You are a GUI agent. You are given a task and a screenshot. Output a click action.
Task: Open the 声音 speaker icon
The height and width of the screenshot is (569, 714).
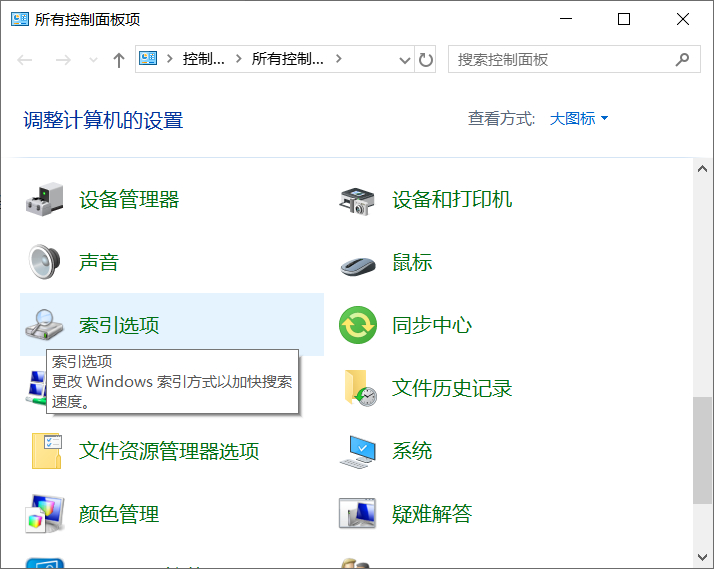coord(44,262)
